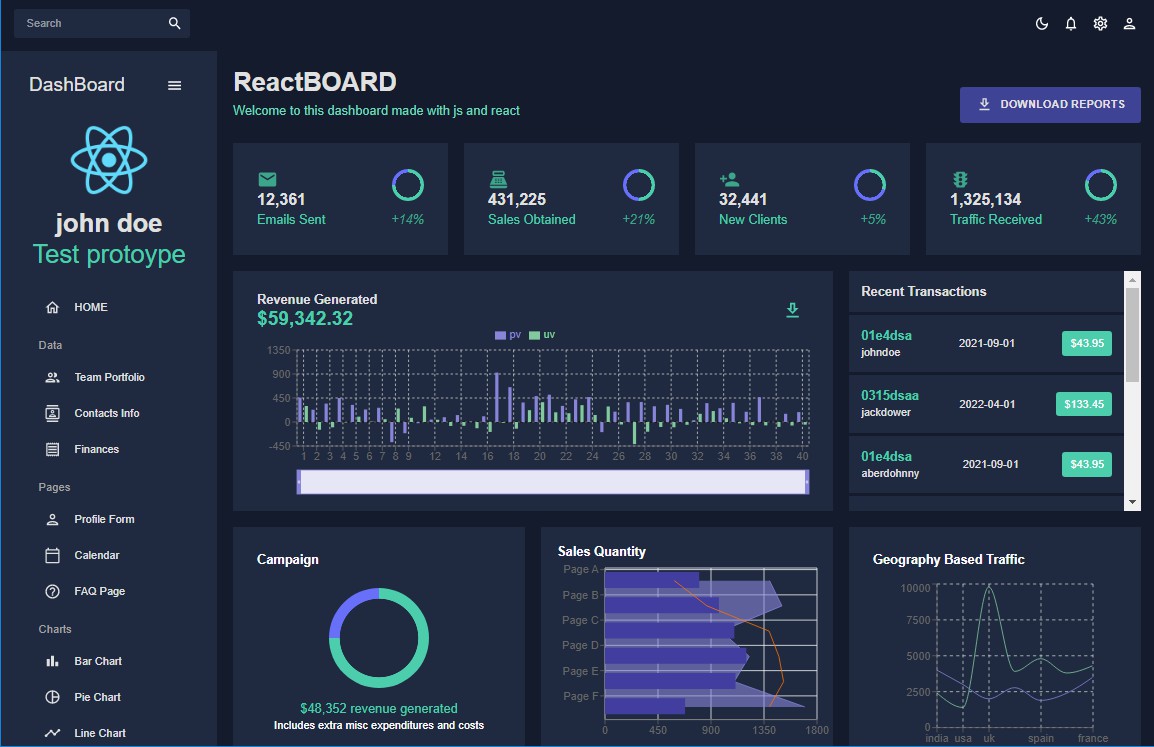Viewport: 1154px width, 747px height.
Task: Open the settings gear icon
Action: (1100, 23)
